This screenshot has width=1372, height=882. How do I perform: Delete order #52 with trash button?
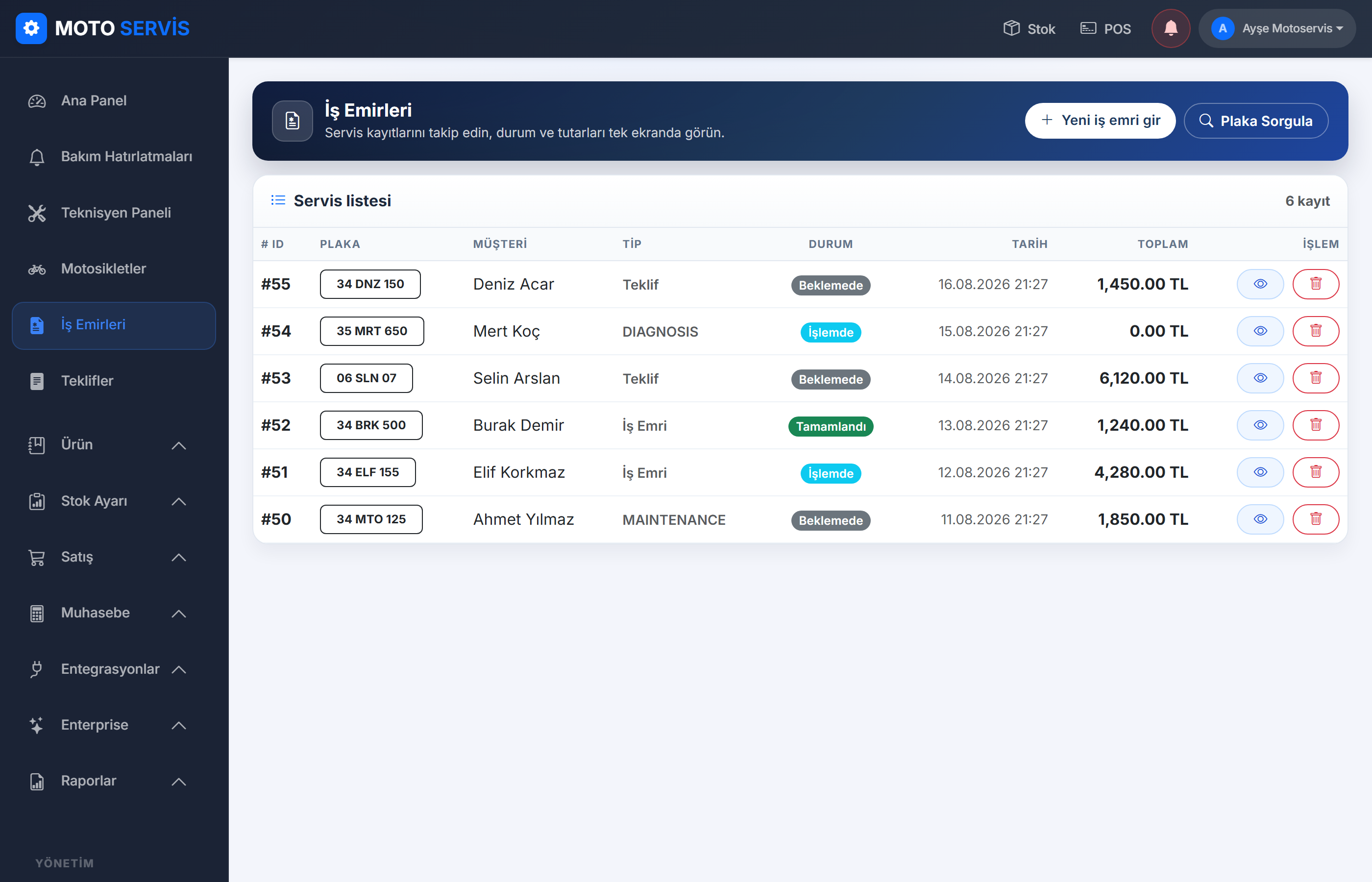[1316, 425]
